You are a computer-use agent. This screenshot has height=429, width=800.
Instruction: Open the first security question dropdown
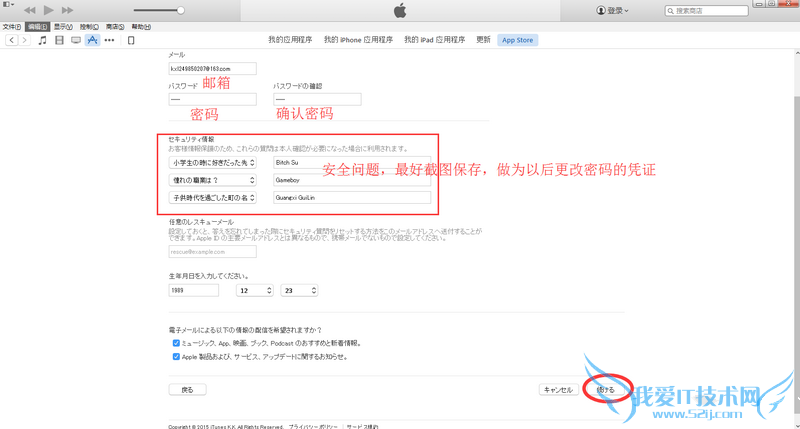[212, 163]
